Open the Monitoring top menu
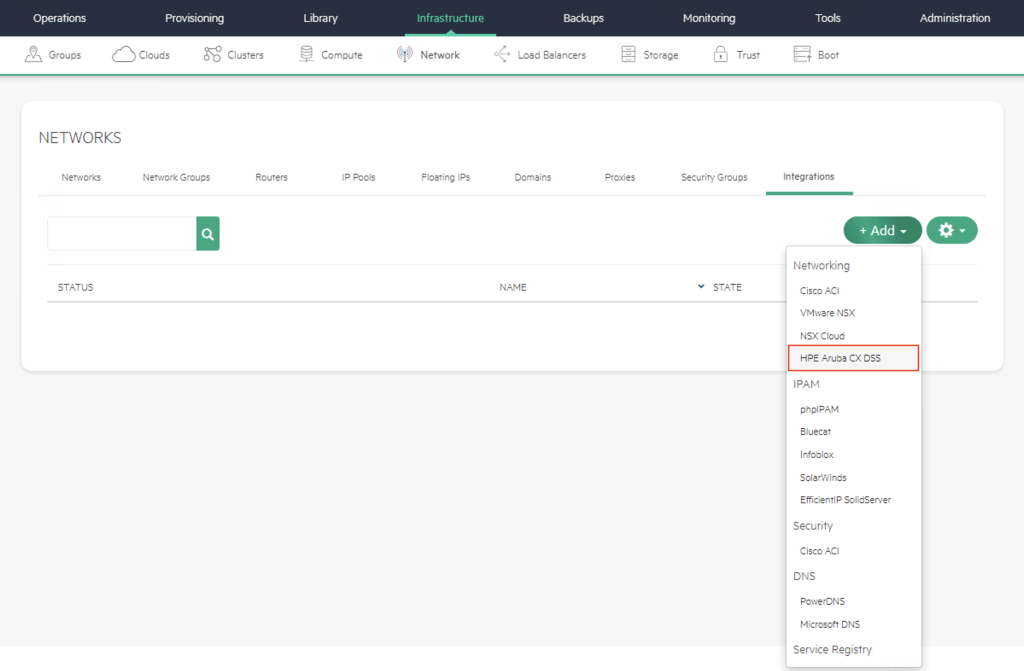 point(708,18)
